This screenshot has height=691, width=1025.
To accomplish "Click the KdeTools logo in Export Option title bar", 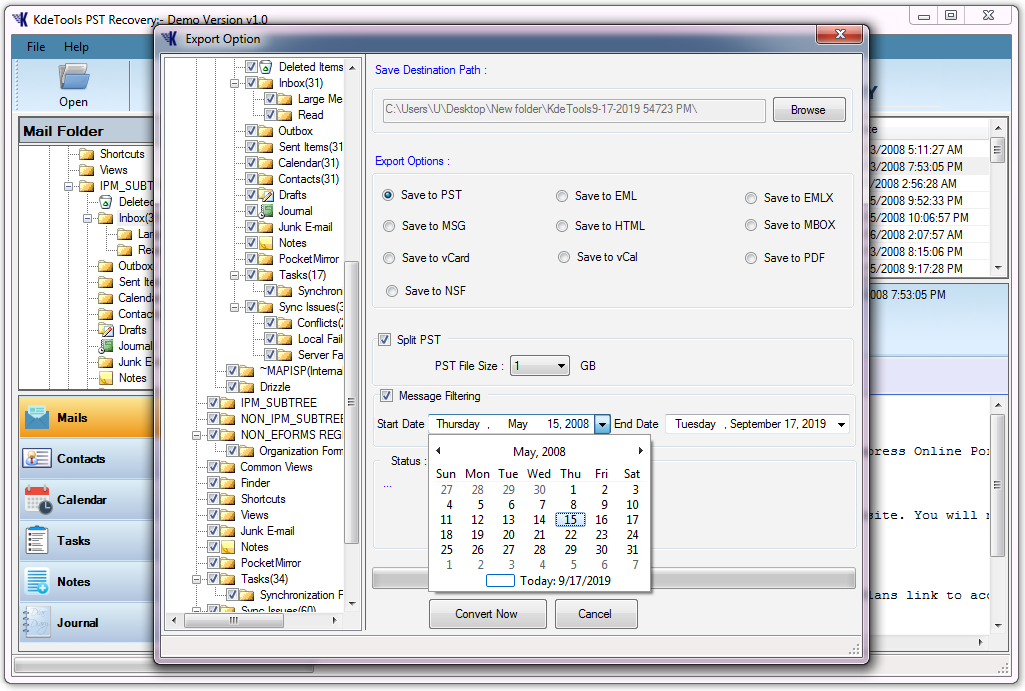I will [x=170, y=39].
